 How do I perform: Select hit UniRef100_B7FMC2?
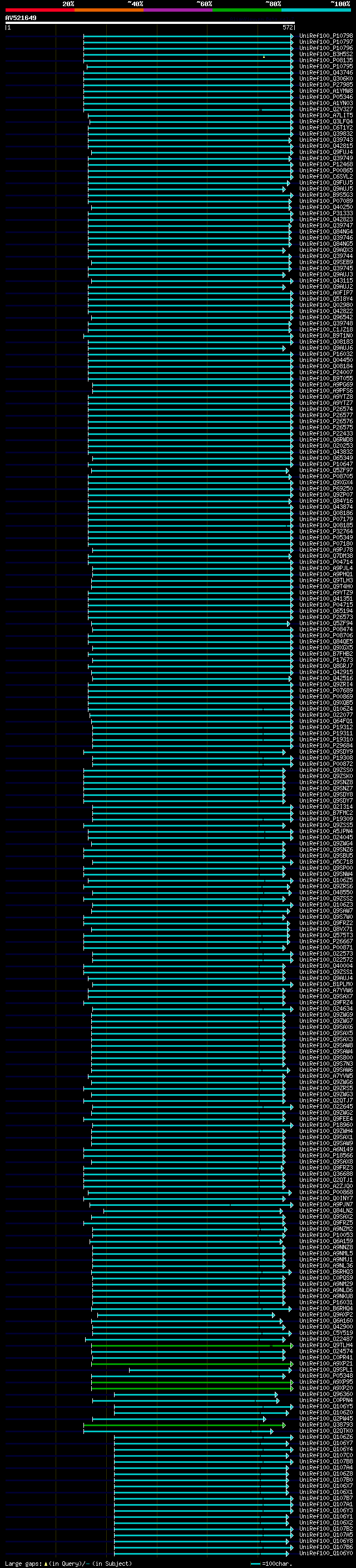(x=326, y=813)
